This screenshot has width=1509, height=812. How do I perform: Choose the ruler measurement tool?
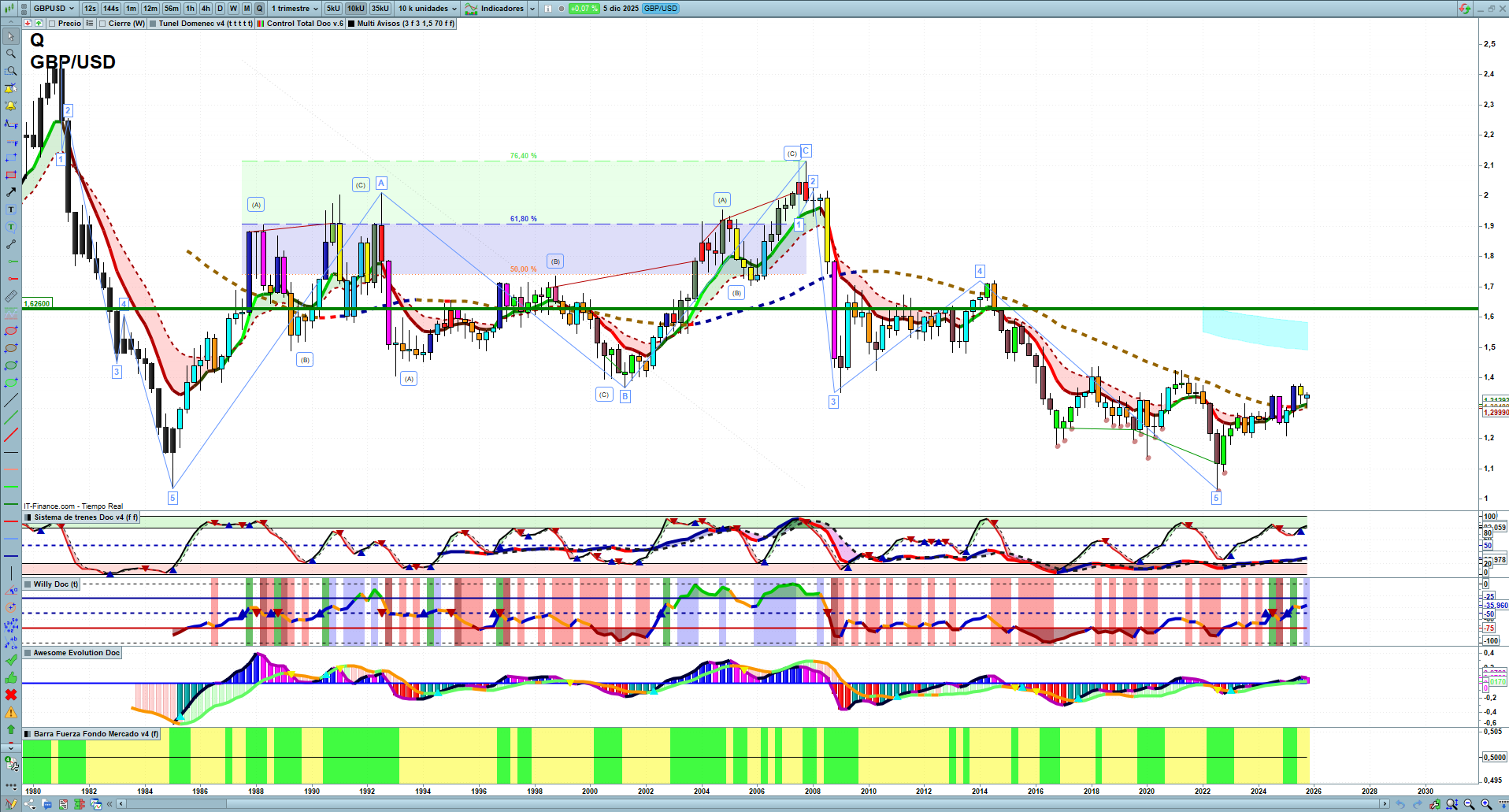[x=11, y=297]
